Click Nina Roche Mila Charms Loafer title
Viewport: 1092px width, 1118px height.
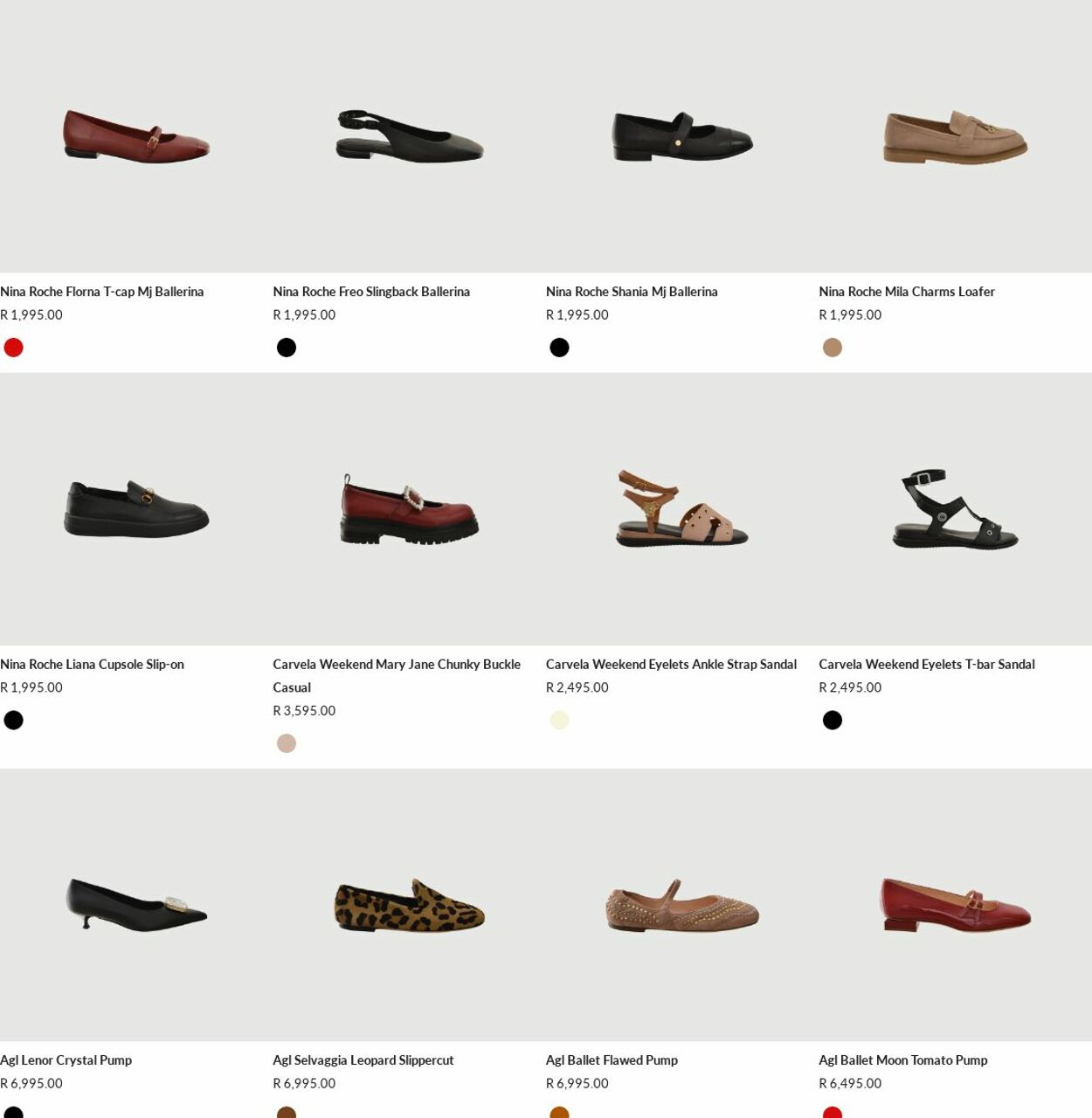click(907, 292)
